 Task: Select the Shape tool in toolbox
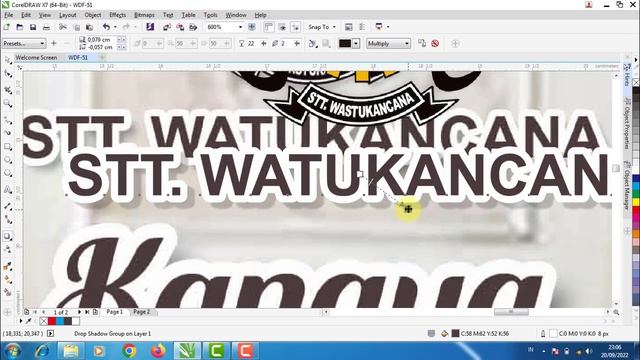pos(7,74)
